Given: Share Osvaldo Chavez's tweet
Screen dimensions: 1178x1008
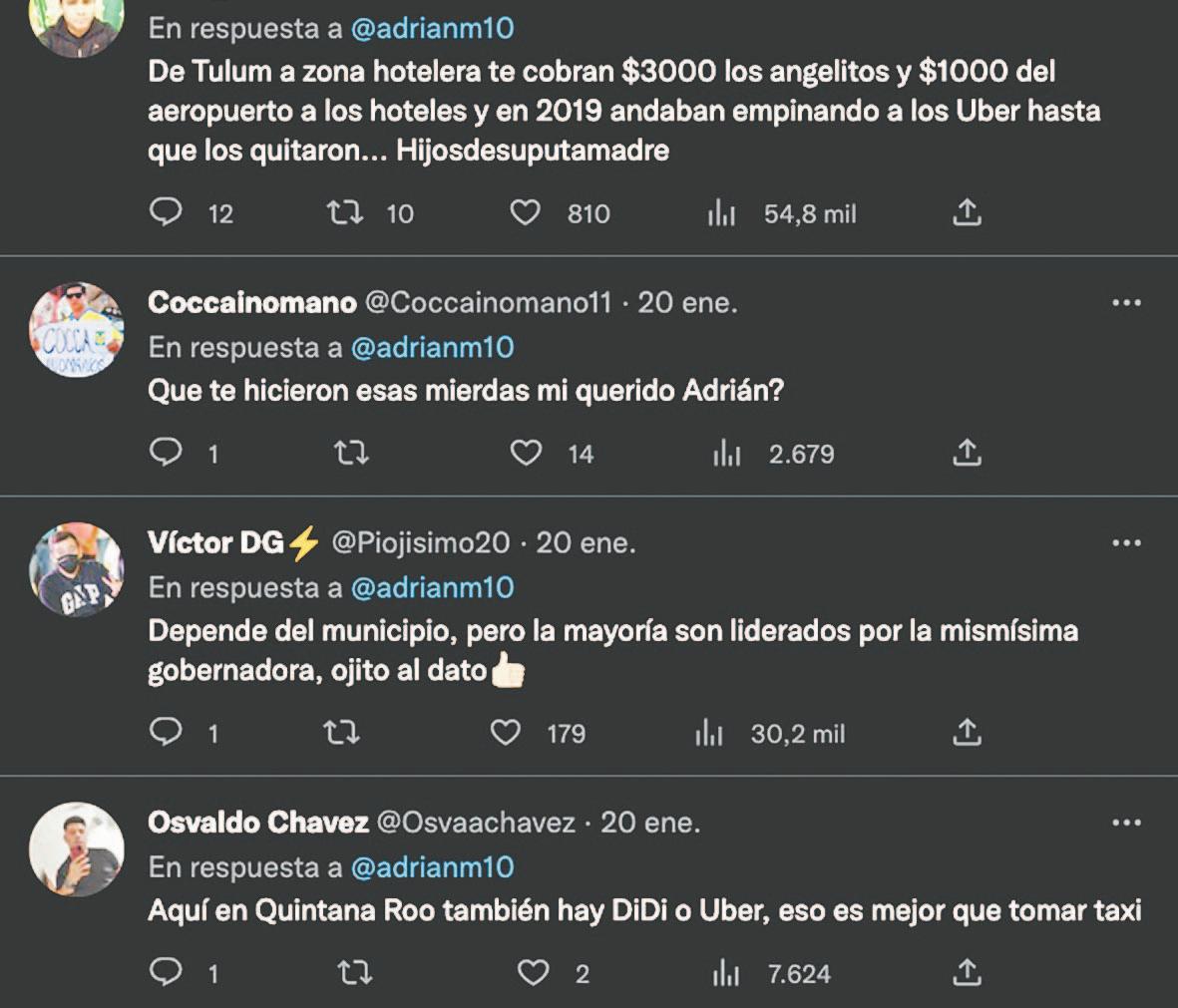Looking at the screenshot, I should point(967,972).
